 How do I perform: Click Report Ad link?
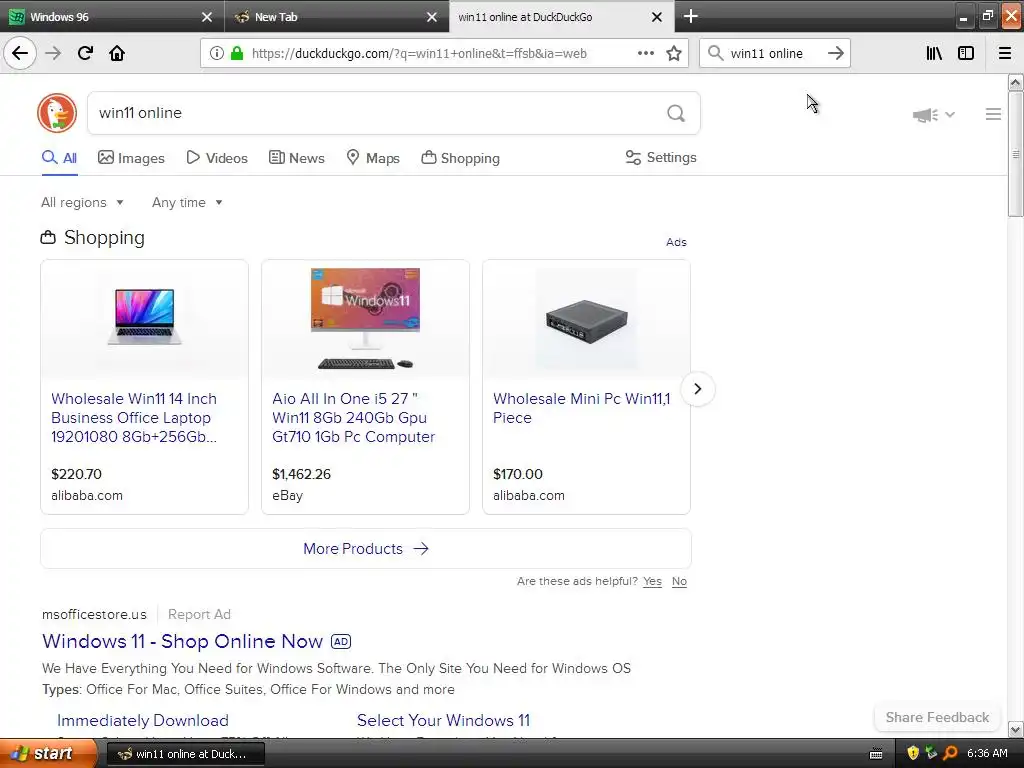199,614
